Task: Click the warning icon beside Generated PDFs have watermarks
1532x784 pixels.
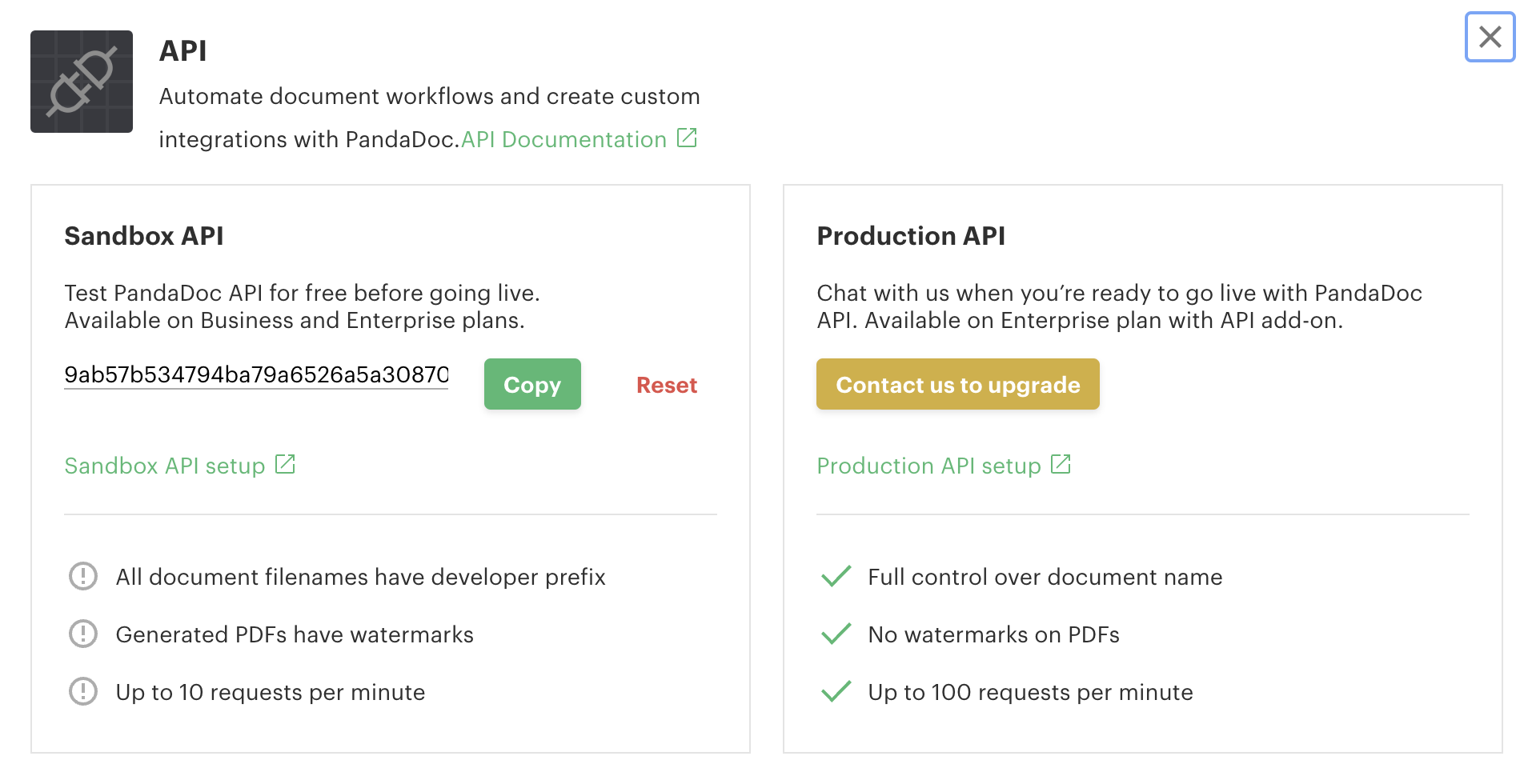Action: [x=83, y=634]
